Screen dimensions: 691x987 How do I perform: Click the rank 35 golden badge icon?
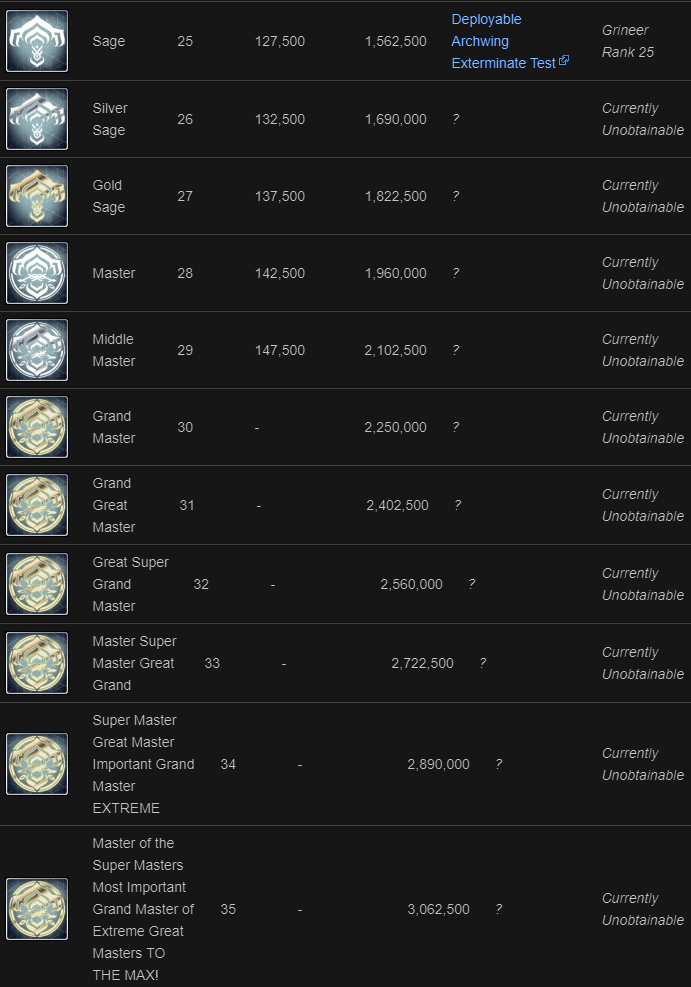(36, 909)
